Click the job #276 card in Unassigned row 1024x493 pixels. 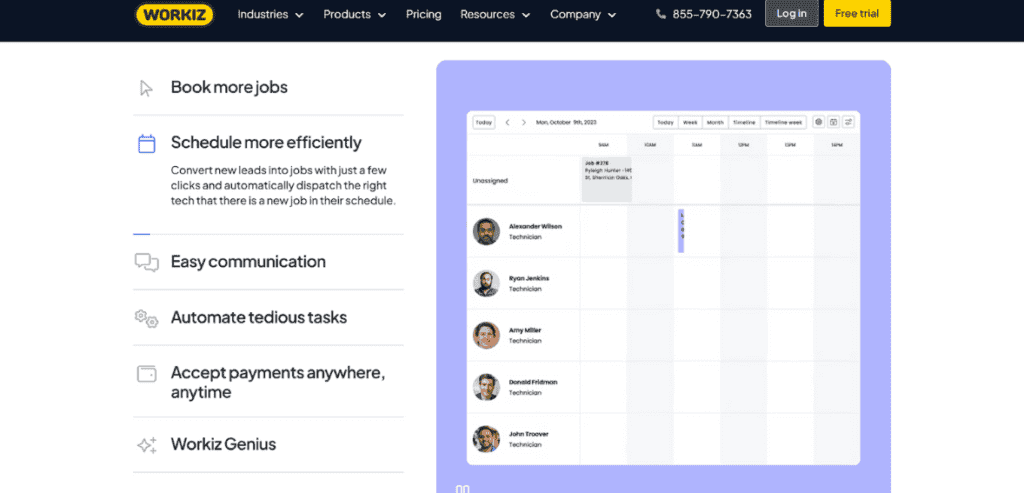[607, 179]
